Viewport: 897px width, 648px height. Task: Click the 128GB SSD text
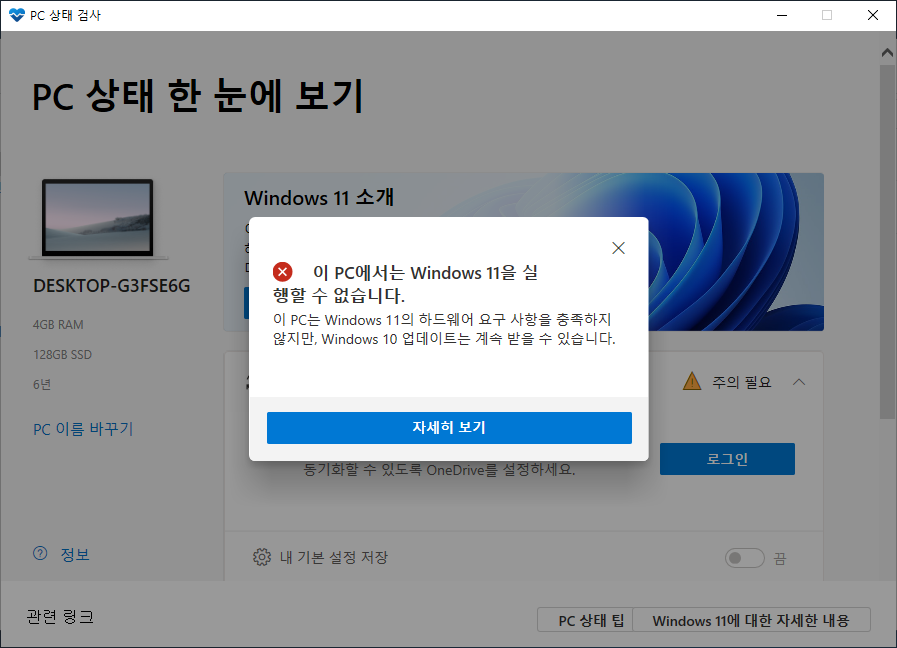point(62,355)
